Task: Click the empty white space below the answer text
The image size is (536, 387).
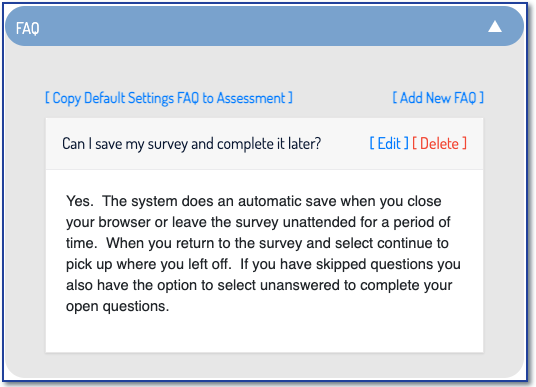Action: tap(264, 335)
